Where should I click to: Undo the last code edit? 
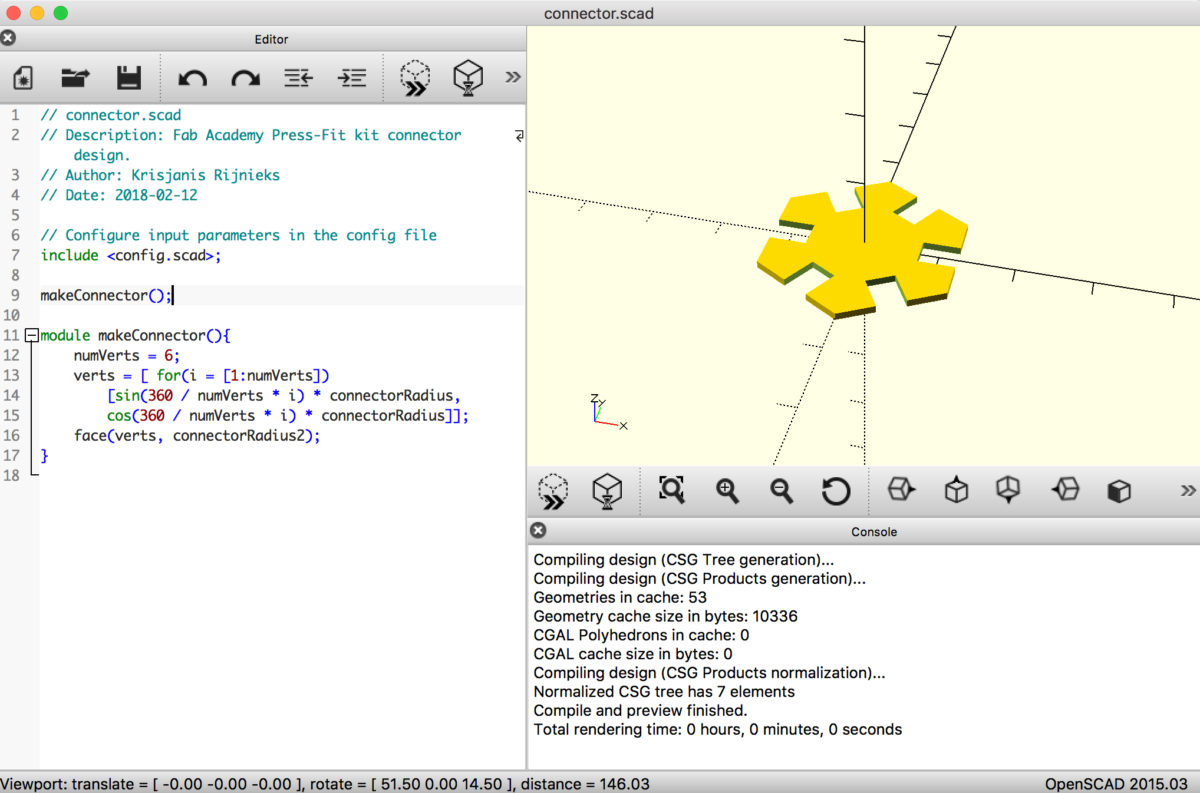pyautogui.click(x=192, y=77)
